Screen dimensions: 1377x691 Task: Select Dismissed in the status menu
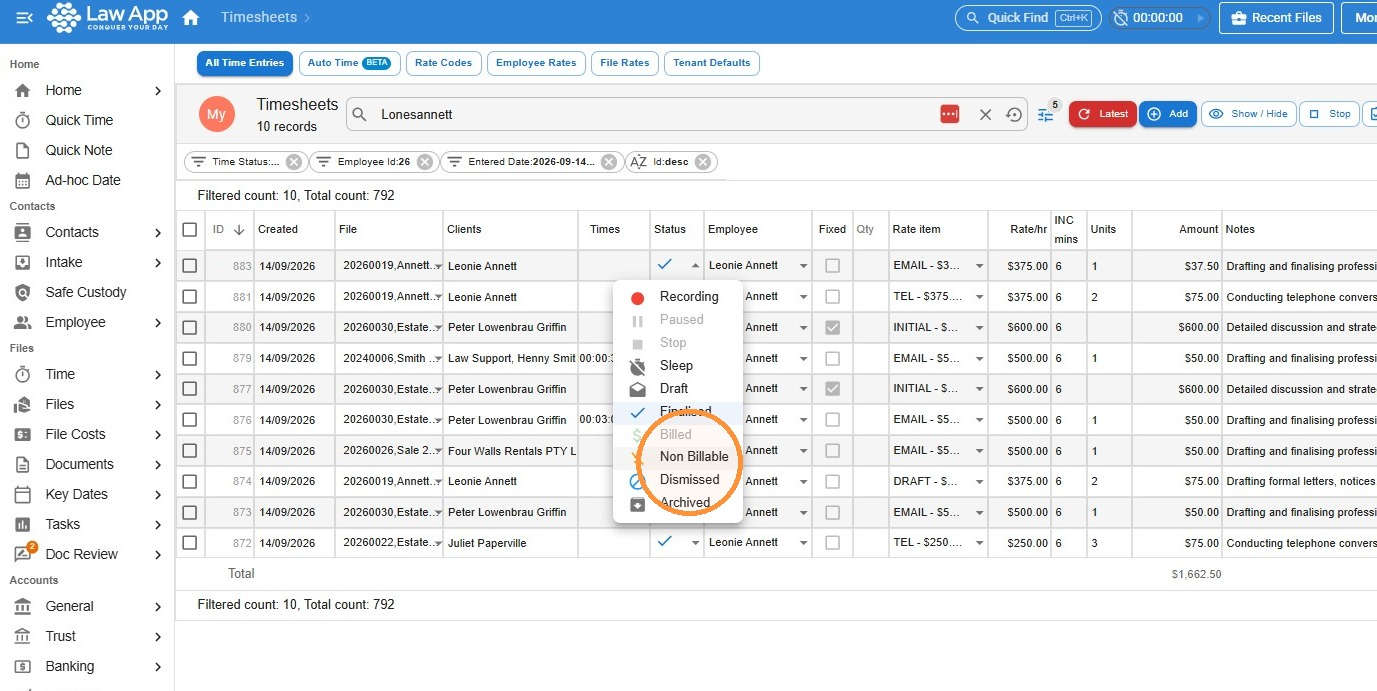(678, 480)
